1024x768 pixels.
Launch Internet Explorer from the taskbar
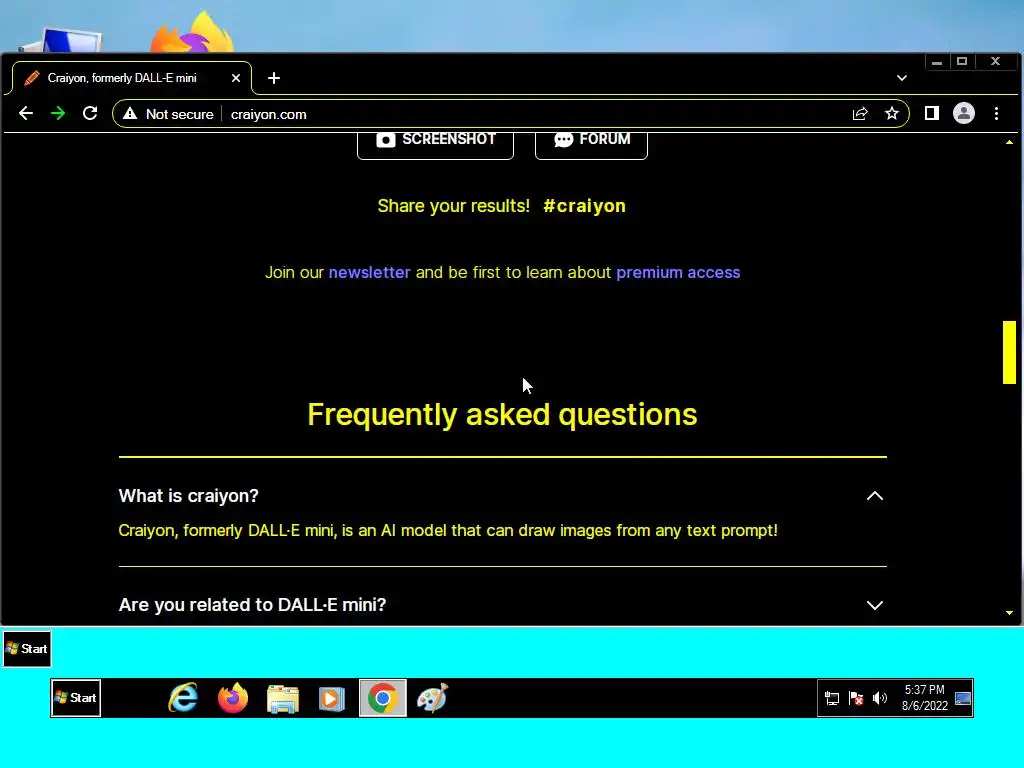pyautogui.click(x=184, y=697)
